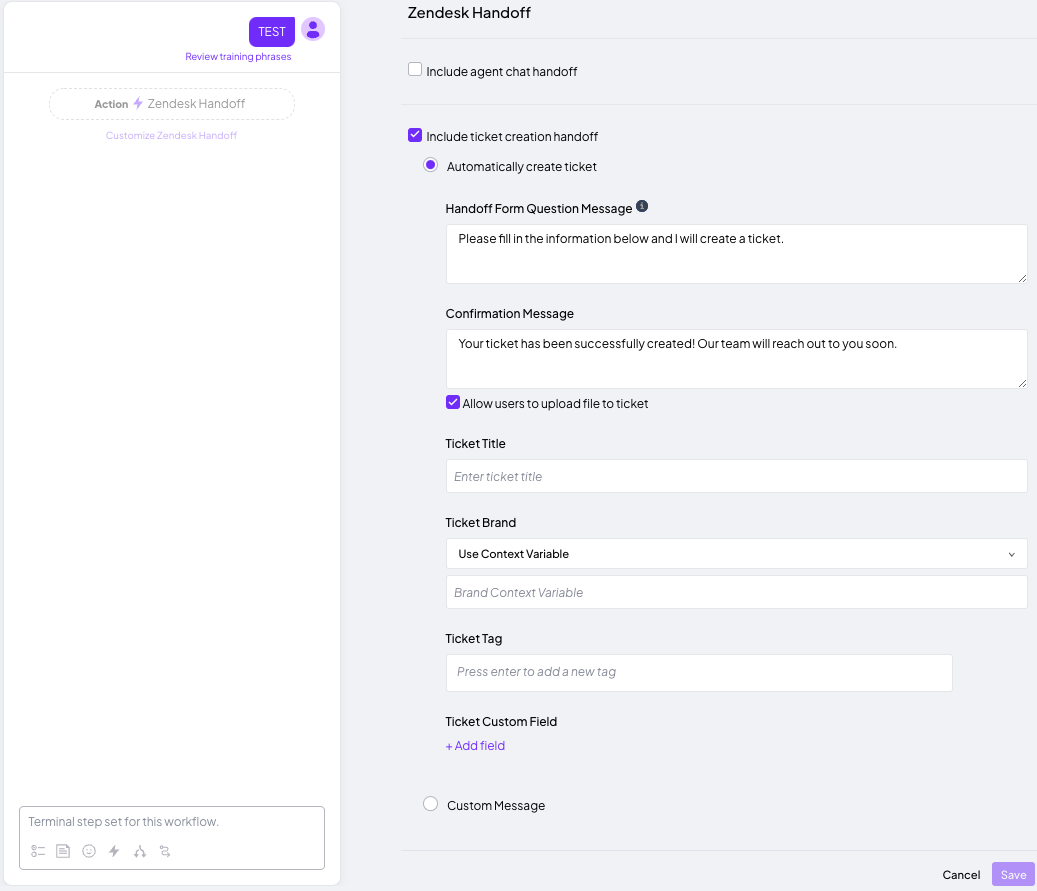Click the Cancel button

(961, 875)
